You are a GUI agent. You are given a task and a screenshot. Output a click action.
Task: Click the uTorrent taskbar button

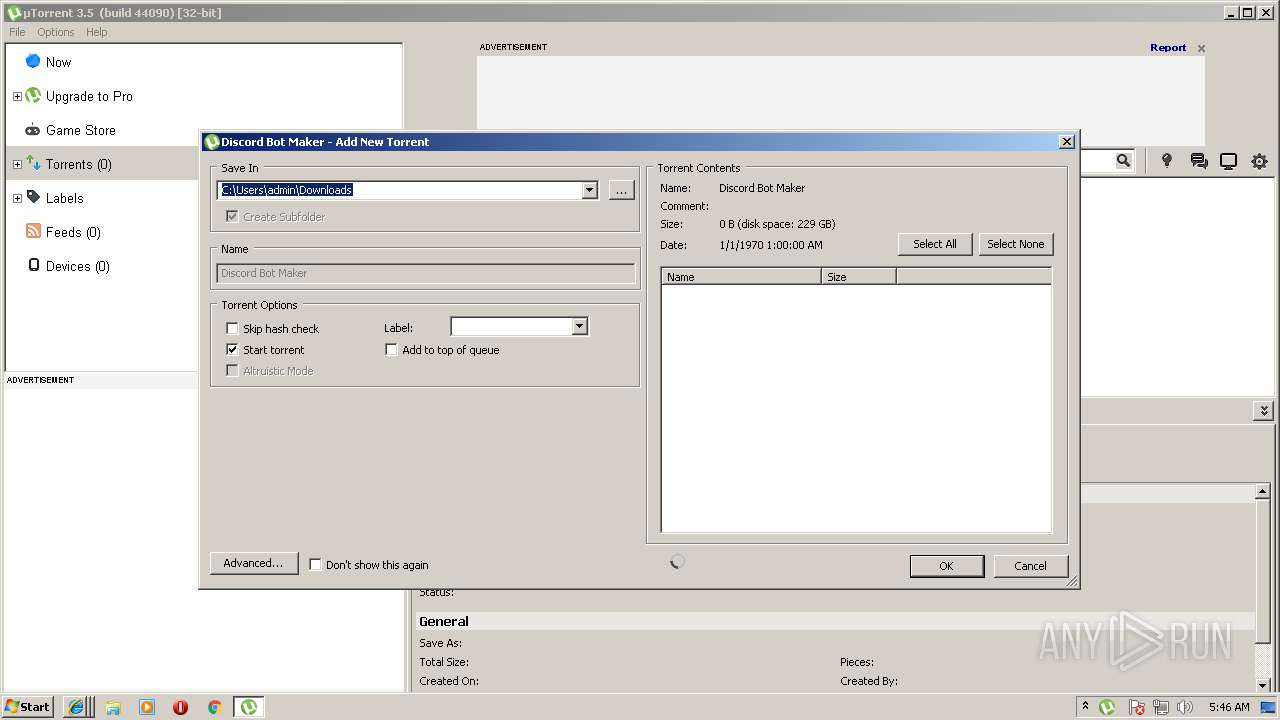(248, 707)
